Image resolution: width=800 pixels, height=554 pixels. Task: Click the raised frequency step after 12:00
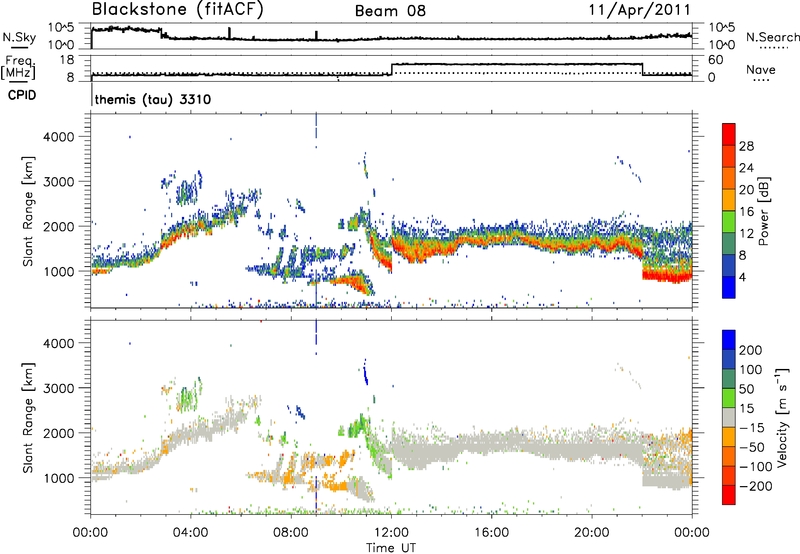[517, 64]
